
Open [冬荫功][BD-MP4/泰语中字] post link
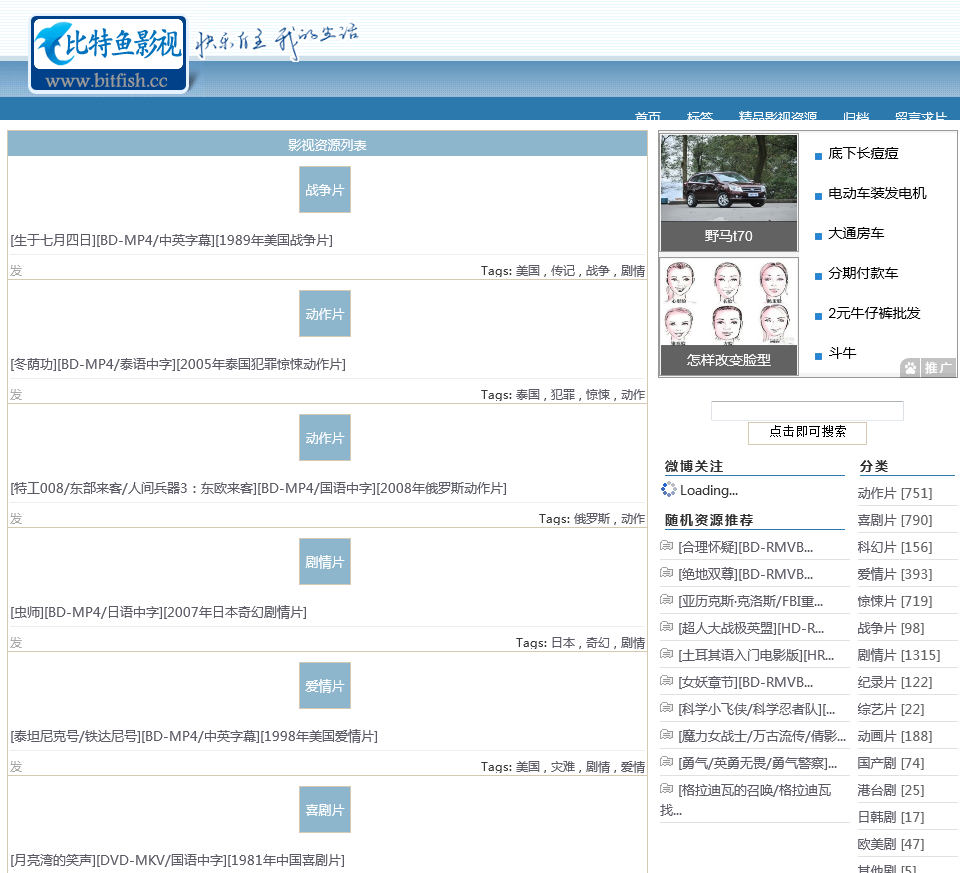point(178,364)
